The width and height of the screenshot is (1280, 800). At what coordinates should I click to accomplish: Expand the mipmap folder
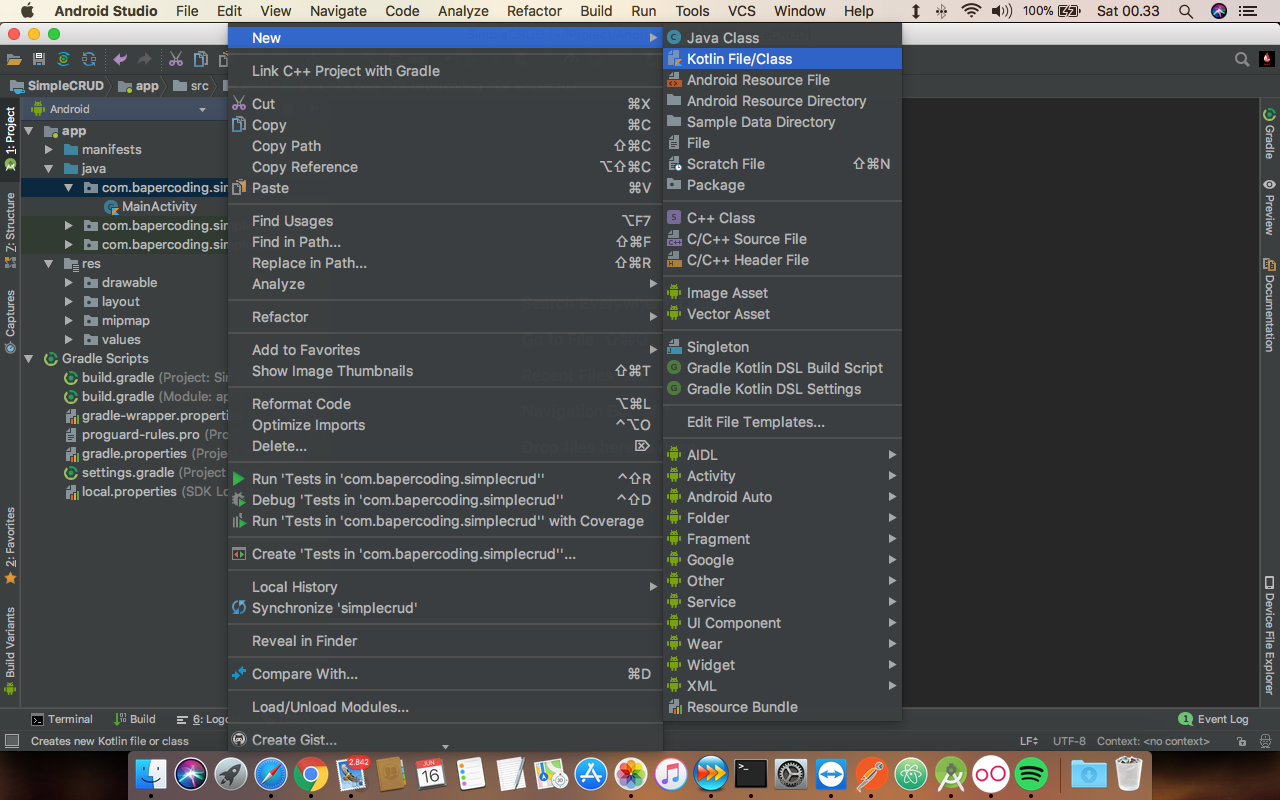(68, 321)
